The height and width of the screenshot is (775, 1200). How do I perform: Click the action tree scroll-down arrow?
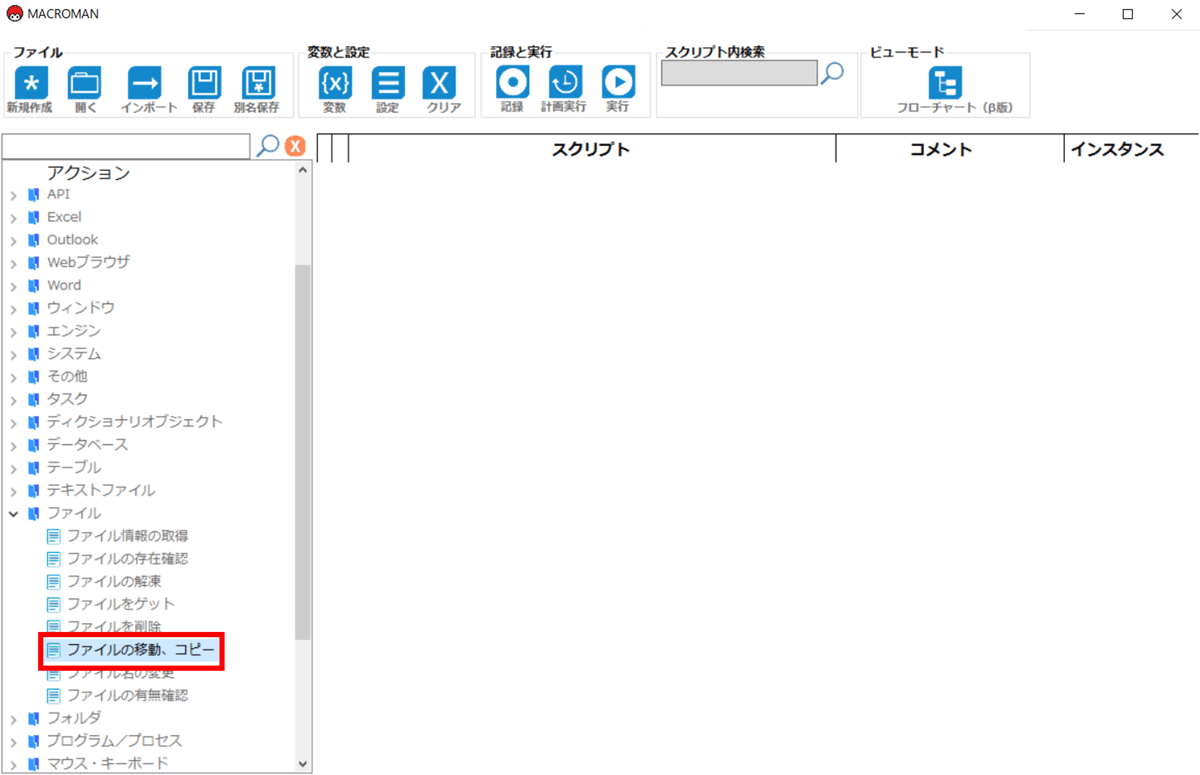(304, 763)
